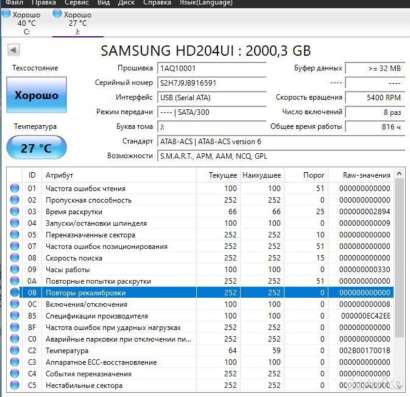Image resolution: width=410 pixels, height=397 pixels.
Task: Click the status icon for attribute 08
Action: pos(14,258)
